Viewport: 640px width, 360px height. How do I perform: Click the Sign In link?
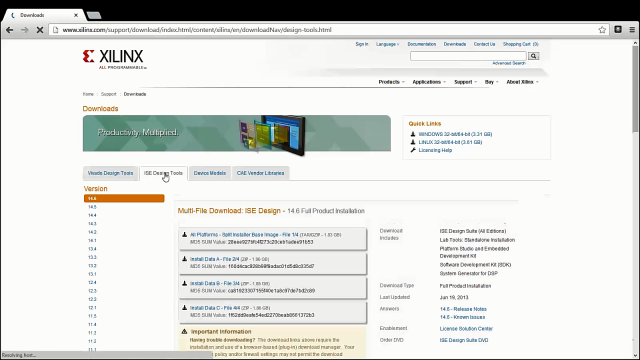[x=362, y=44]
